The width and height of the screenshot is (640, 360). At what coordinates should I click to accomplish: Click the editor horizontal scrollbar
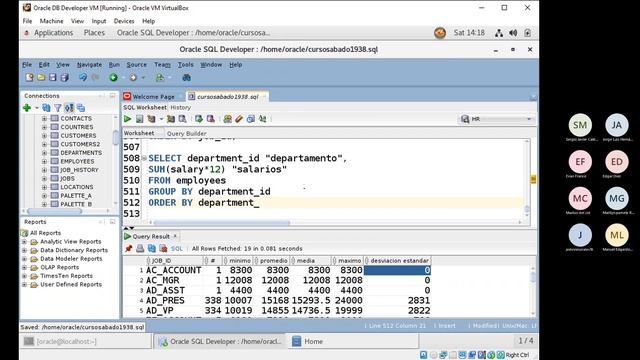coord(222,223)
